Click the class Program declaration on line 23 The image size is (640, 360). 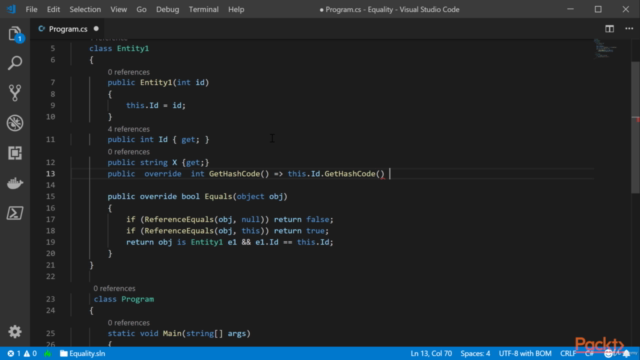point(124,299)
